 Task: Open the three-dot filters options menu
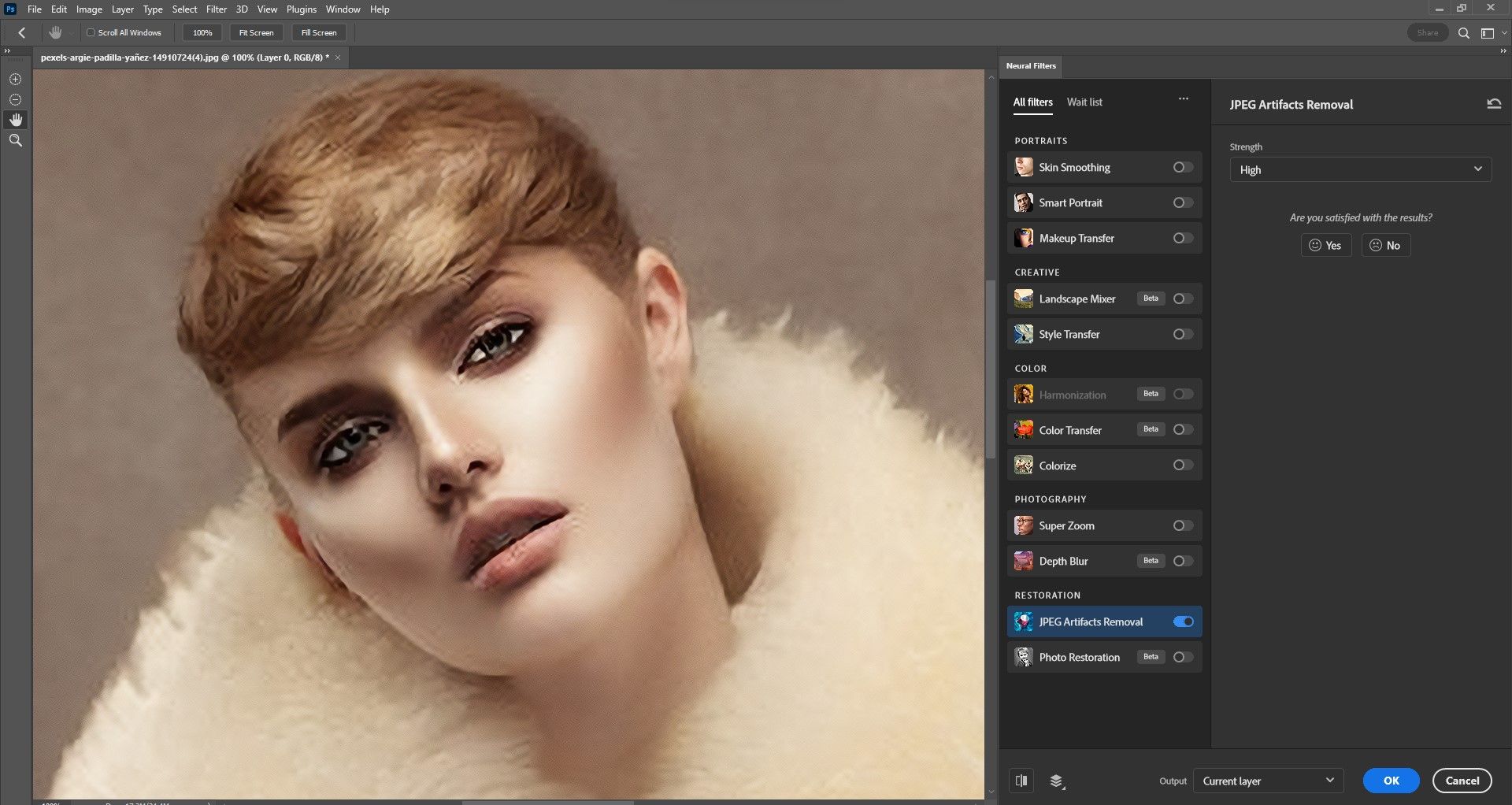[1183, 99]
